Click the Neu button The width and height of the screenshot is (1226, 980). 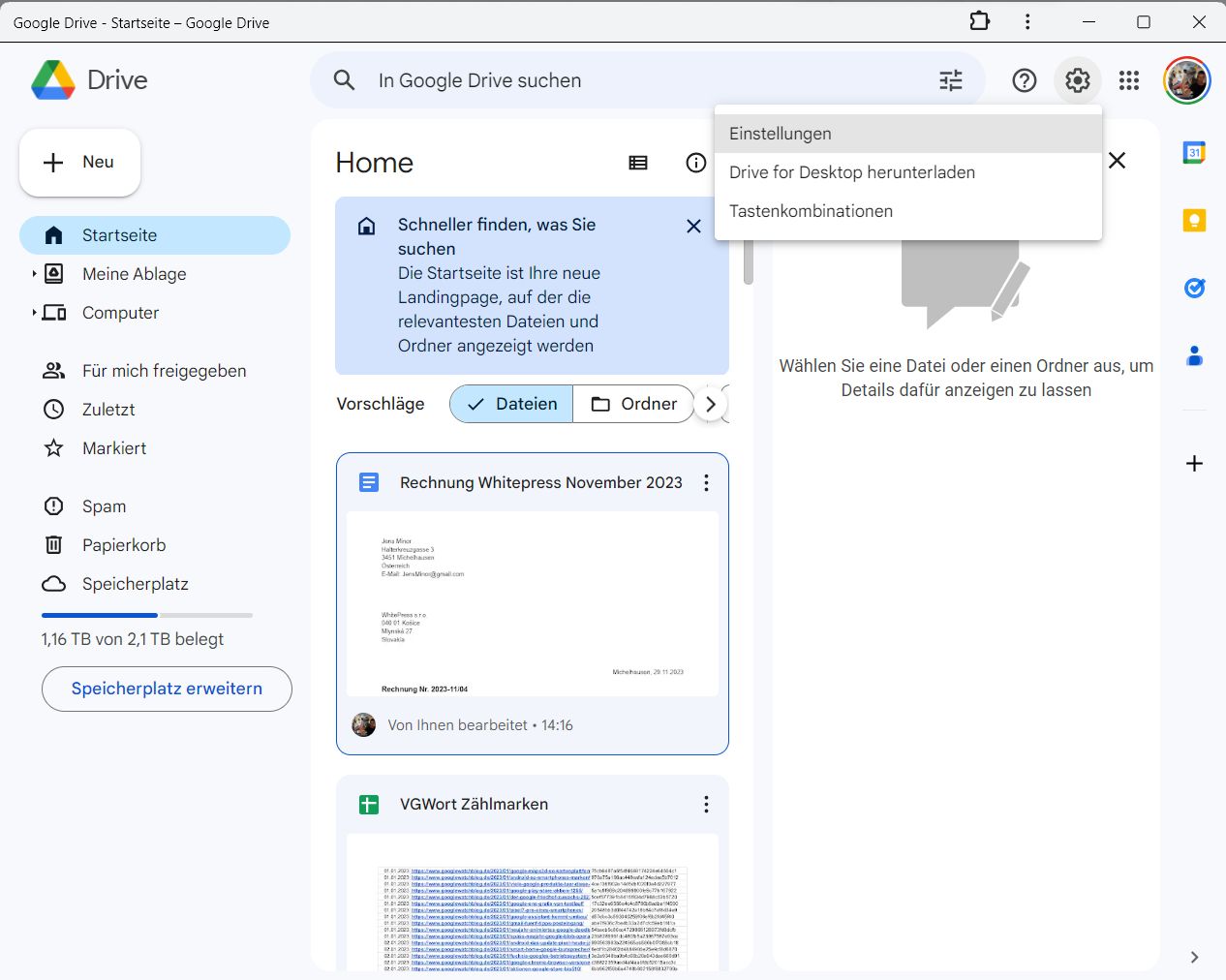coord(80,163)
